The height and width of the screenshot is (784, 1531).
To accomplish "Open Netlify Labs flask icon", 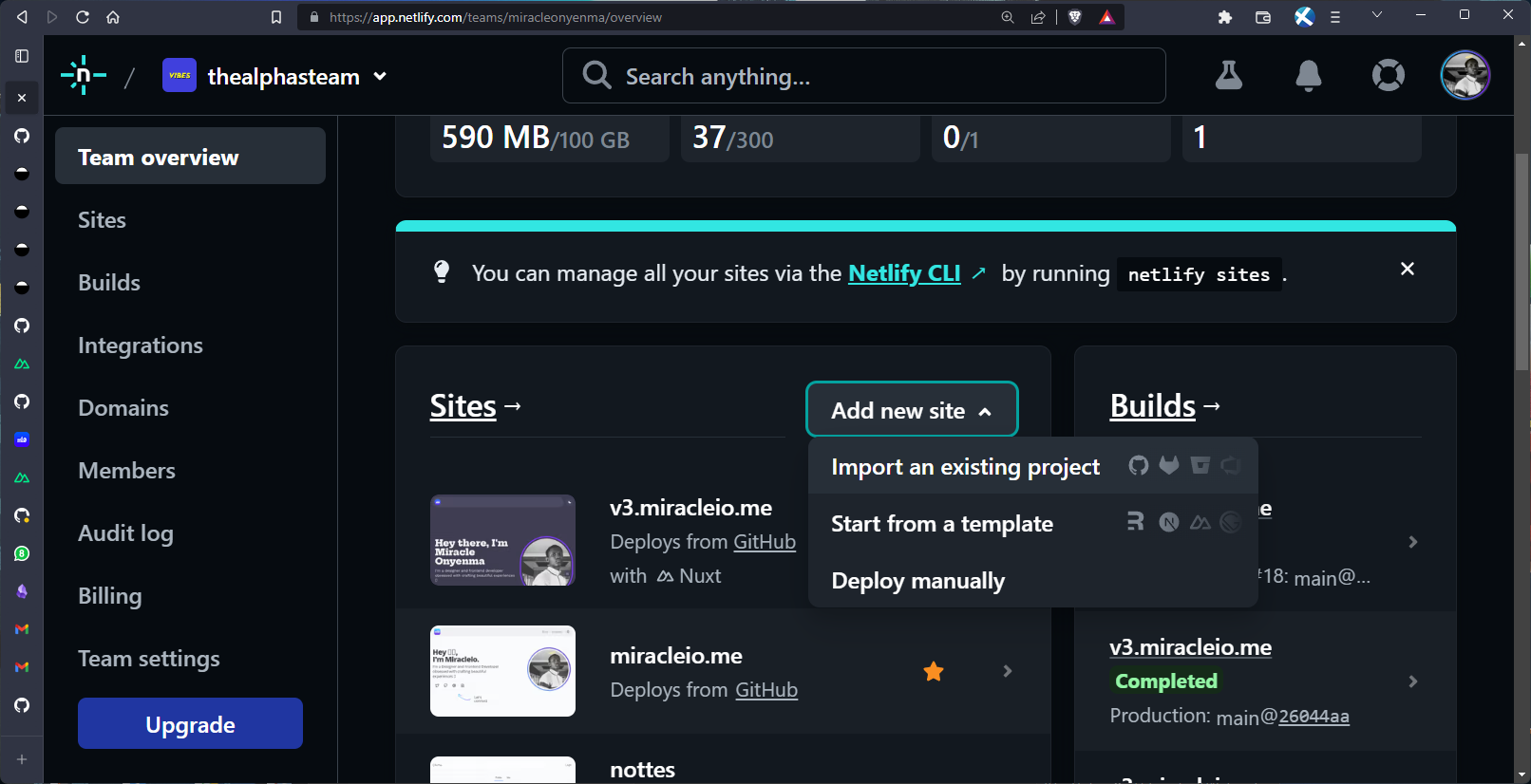I will [x=1228, y=75].
